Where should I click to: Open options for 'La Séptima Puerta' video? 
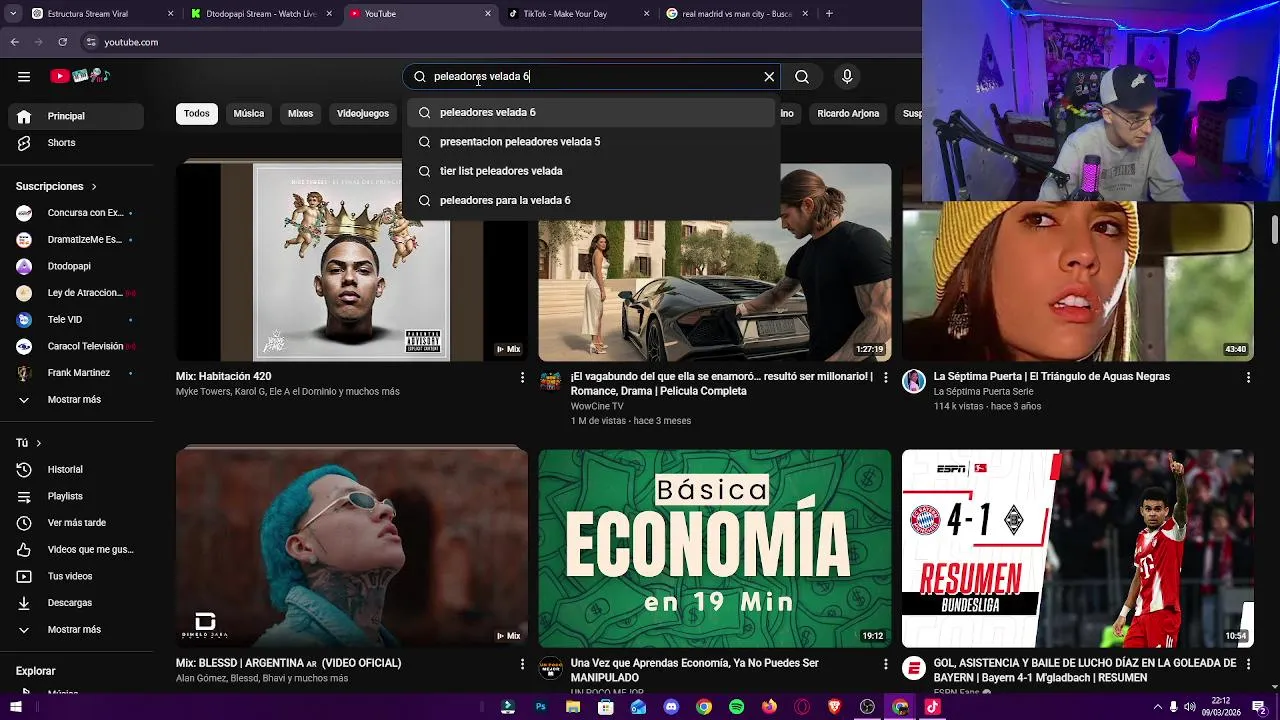coord(1248,377)
